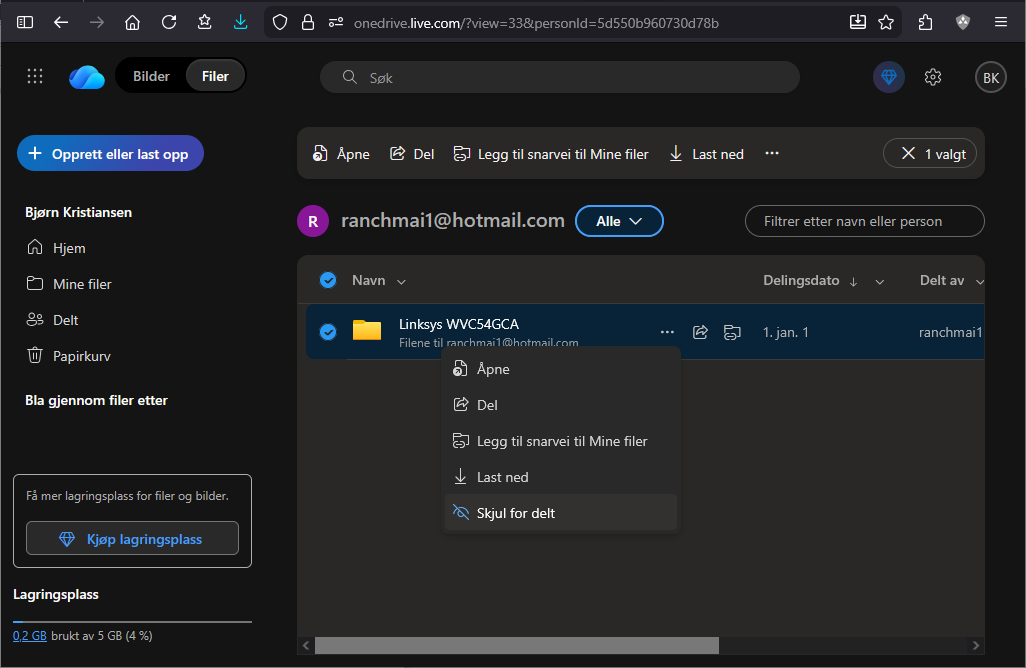Screen dimensions: 1026x668
Task: Switch to the Filer view
Action: pyautogui.click(x=215, y=76)
